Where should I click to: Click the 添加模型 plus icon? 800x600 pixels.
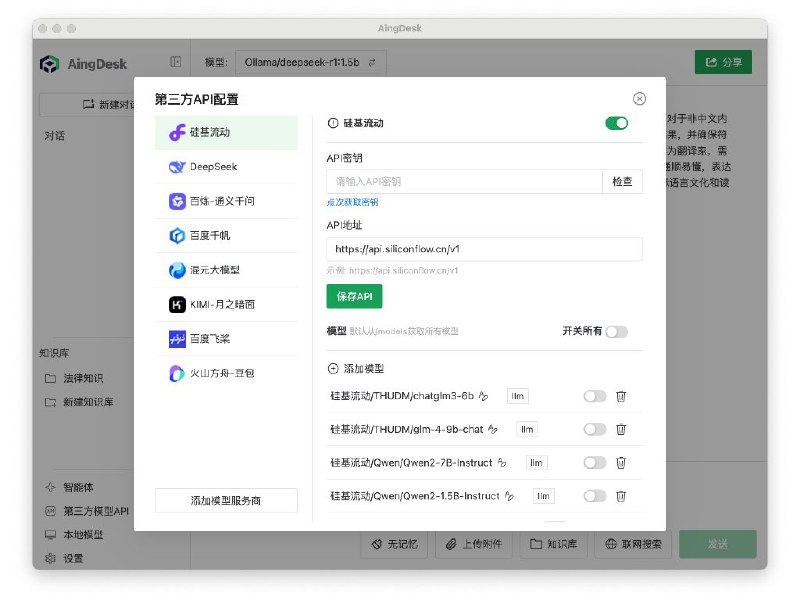click(333, 368)
